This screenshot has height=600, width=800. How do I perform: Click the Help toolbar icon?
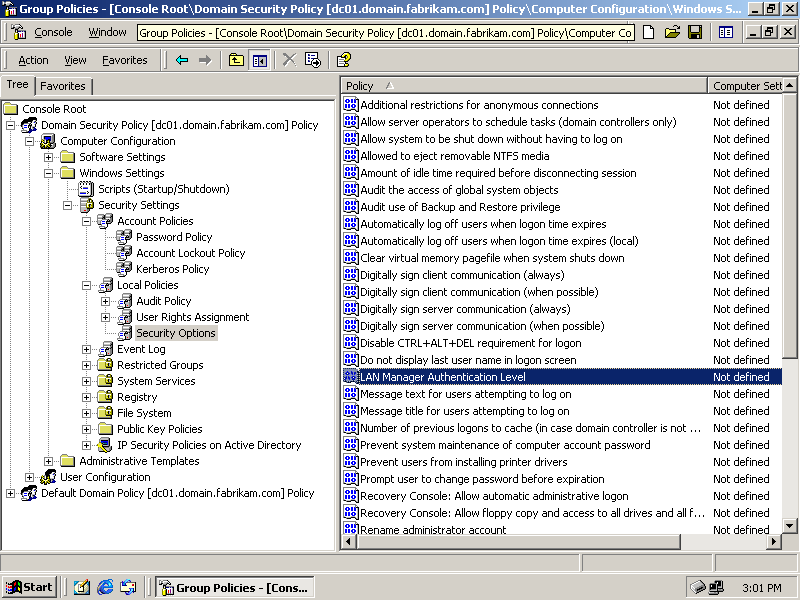coord(343,60)
